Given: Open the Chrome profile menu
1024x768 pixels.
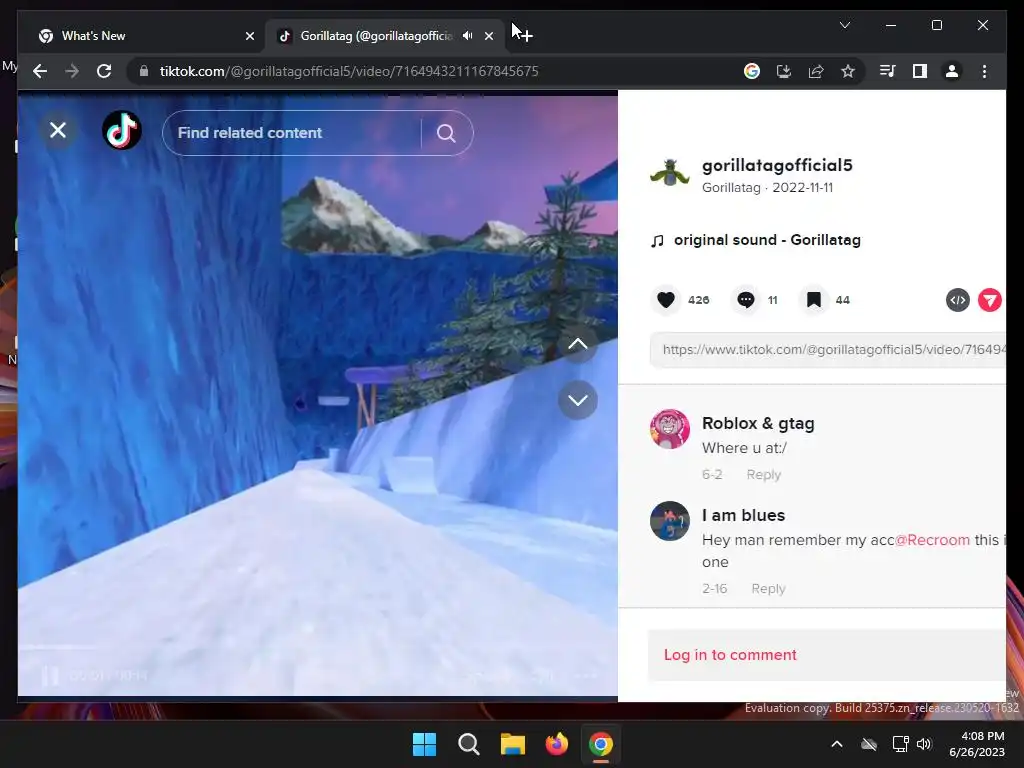Looking at the screenshot, I should click(x=952, y=71).
